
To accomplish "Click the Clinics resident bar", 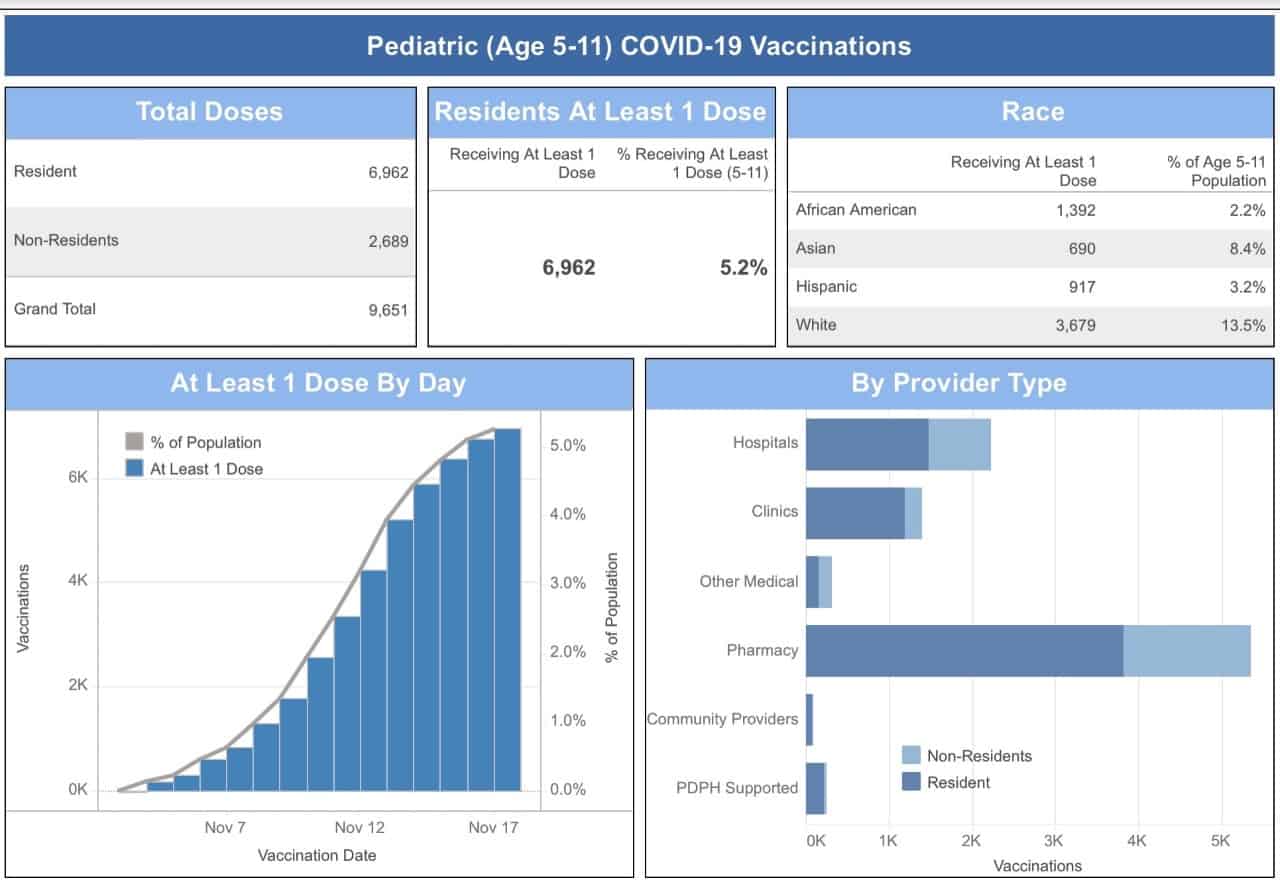I will [x=855, y=512].
